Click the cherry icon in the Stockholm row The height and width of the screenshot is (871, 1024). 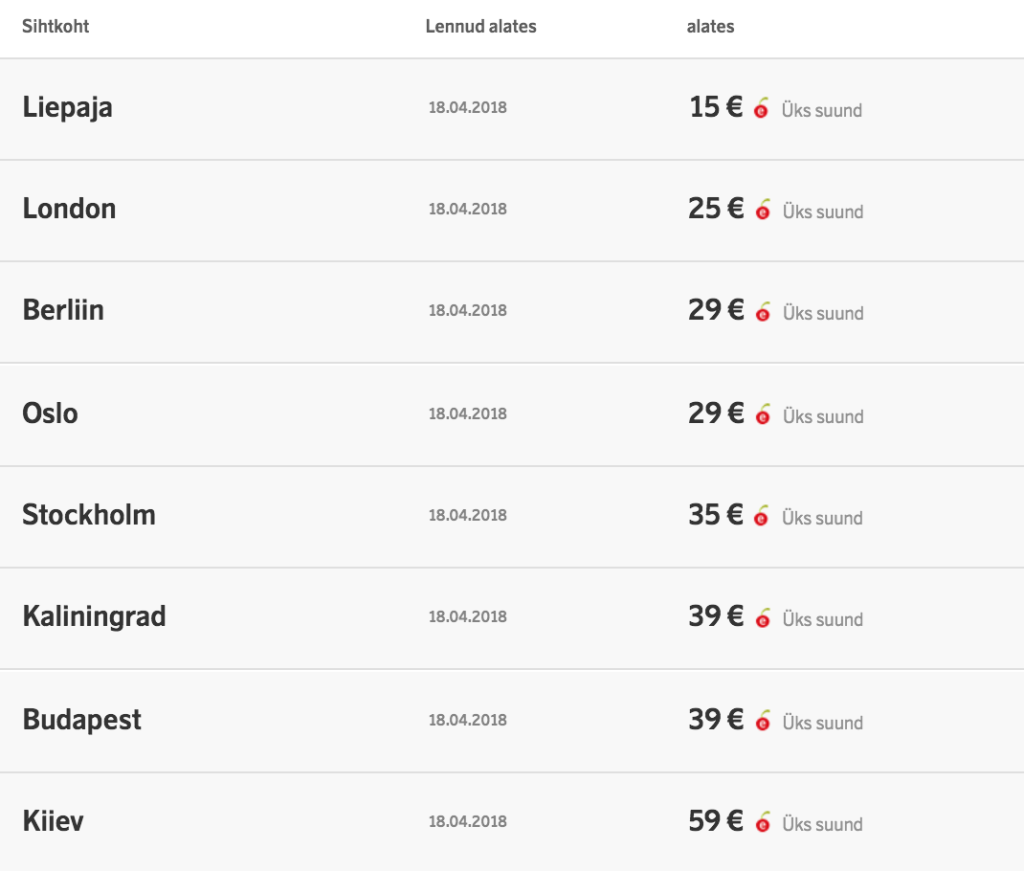click(x=762, y=517)
